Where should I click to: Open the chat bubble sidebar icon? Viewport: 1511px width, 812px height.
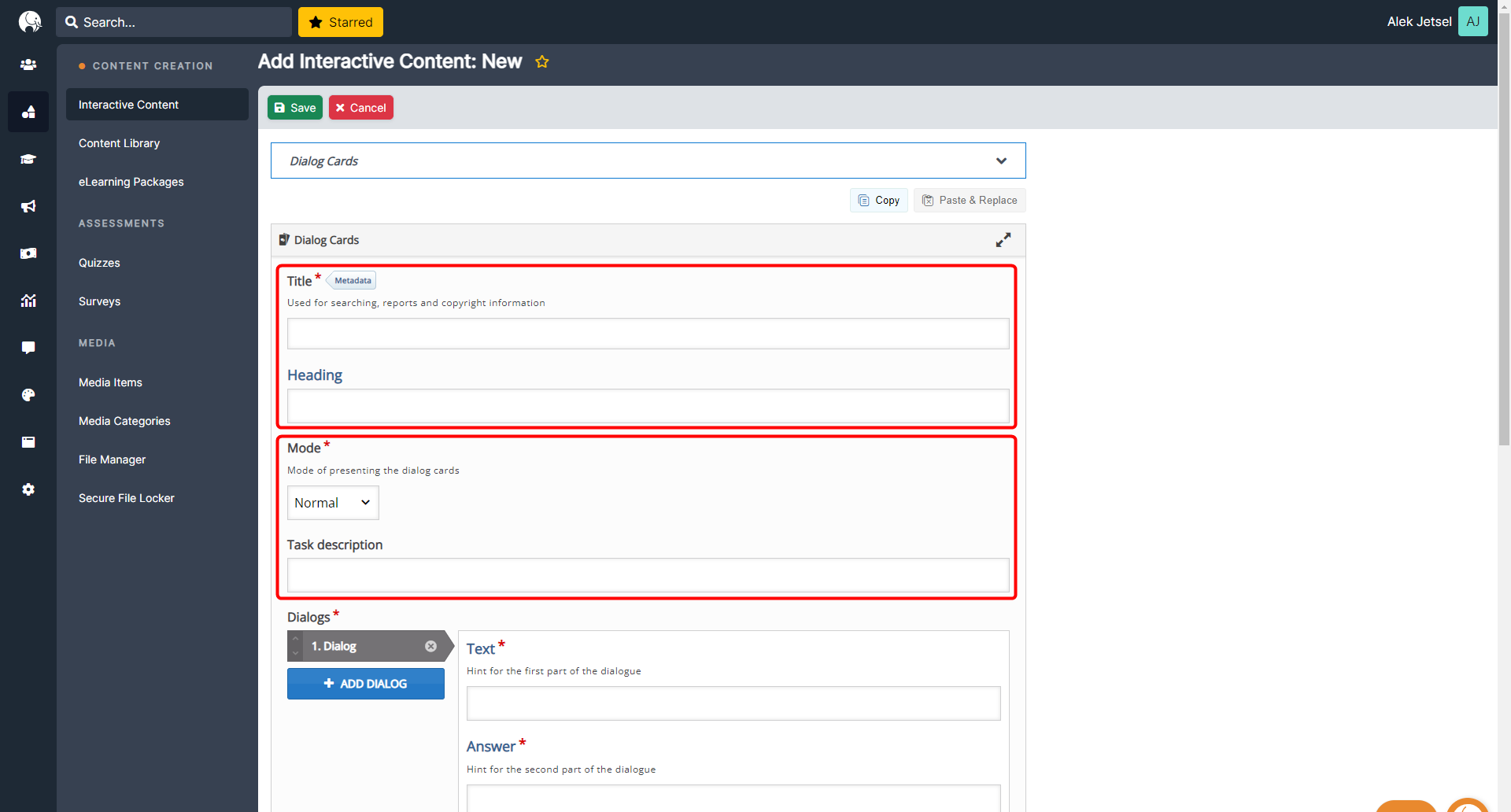(x=28, y=348)
